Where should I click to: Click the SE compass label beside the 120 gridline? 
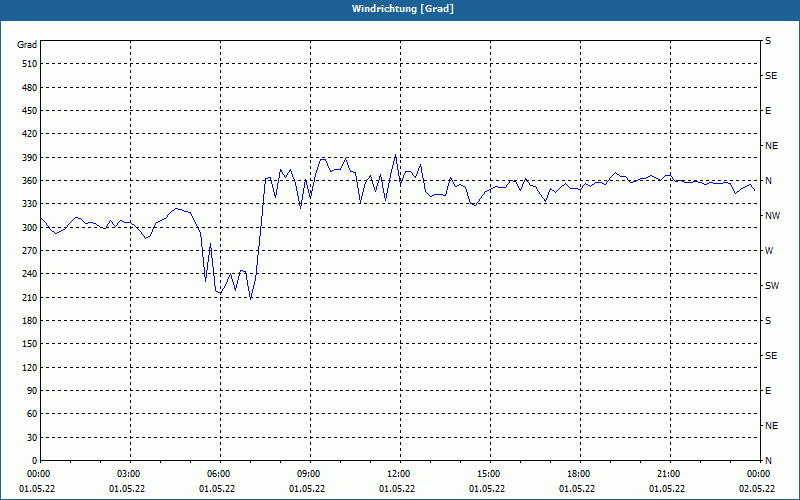[771, 356]
